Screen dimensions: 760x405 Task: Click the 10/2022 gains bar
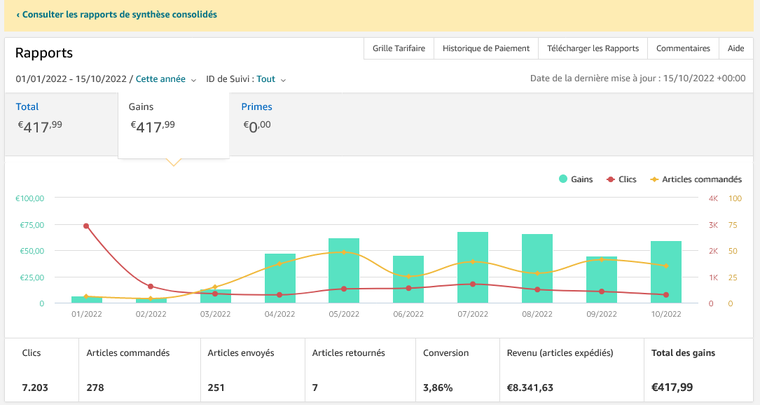tap(666, 272)
